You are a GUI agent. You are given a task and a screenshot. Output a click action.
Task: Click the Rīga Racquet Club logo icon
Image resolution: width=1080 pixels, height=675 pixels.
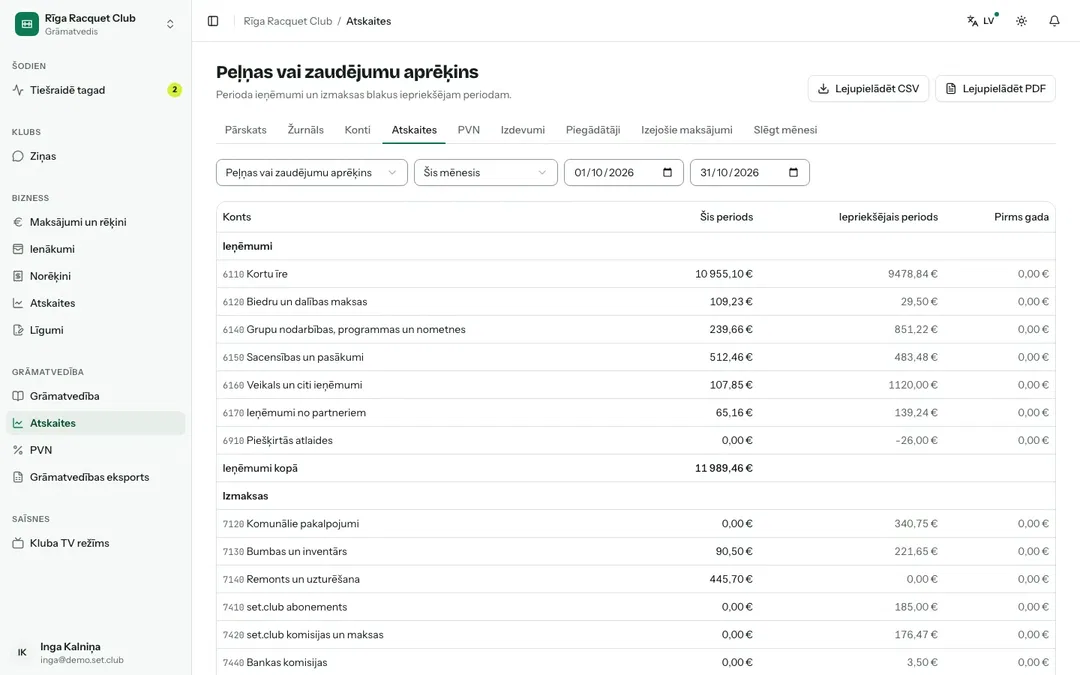pos(27,24)
